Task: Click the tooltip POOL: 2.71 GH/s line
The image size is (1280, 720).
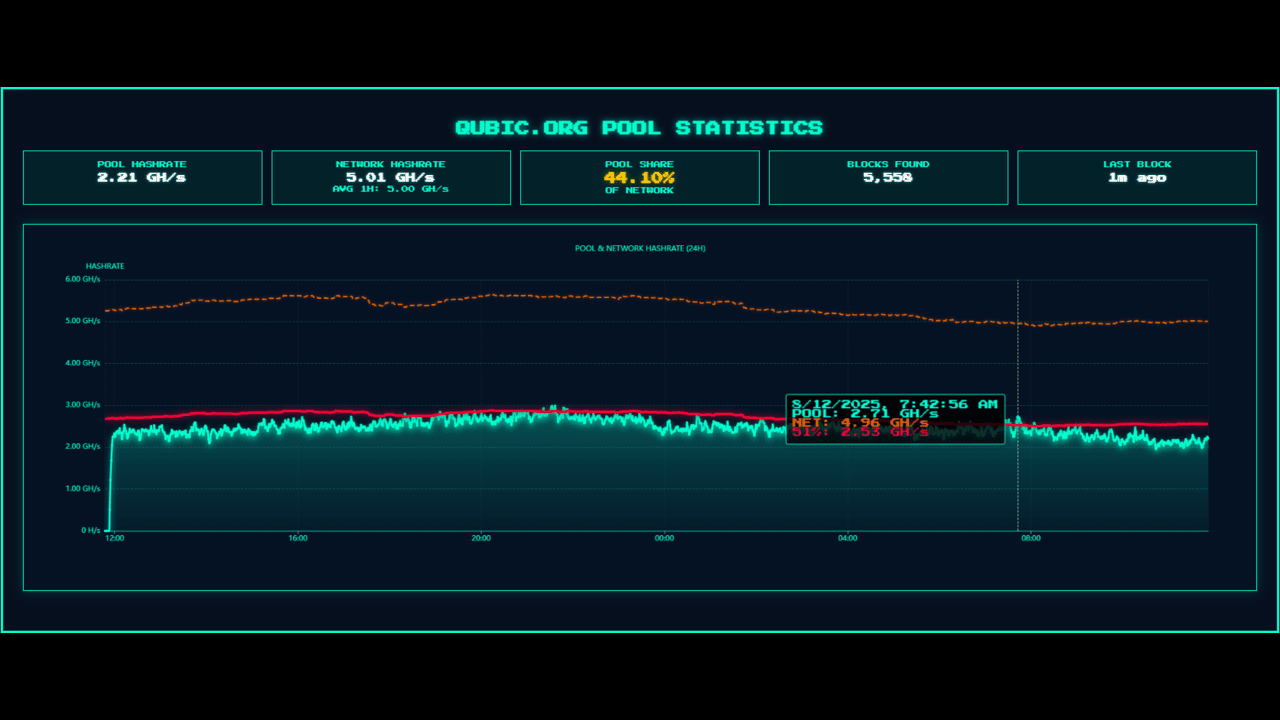Action: [x=865, y=413]
